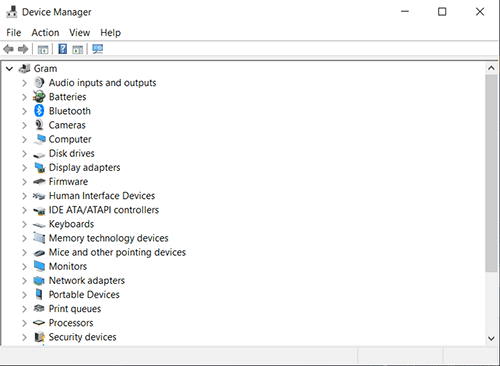Click the scrollbar up arrow
Viewport: 500px width, 366px height.
pyautogui.click(x=491, y=68)
